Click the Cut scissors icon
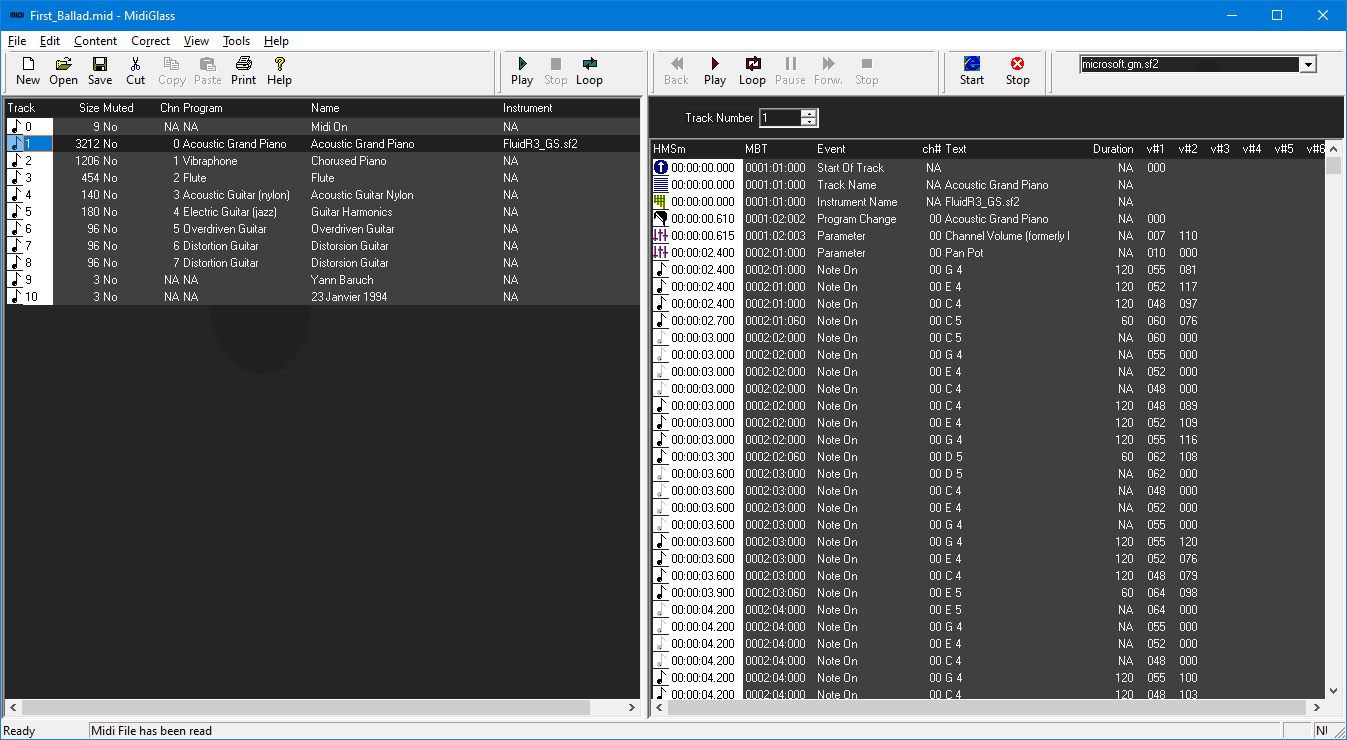This screenshot has width=1347, height=740. click(135, 71)
